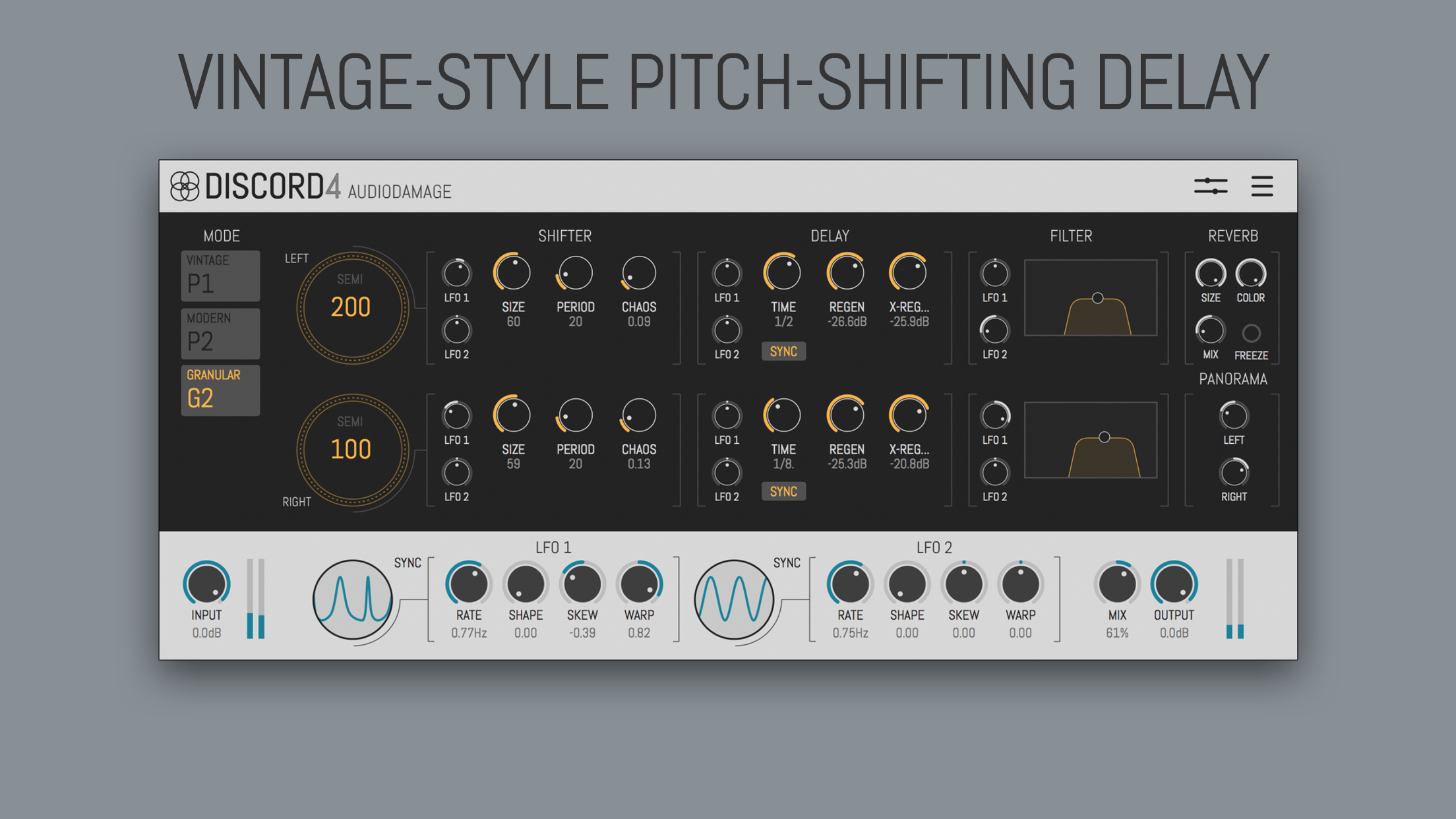The height and width of the screenshot is (819, 1456).
Task: Toggle left delay SYNC button
Action: pos(783,351)
